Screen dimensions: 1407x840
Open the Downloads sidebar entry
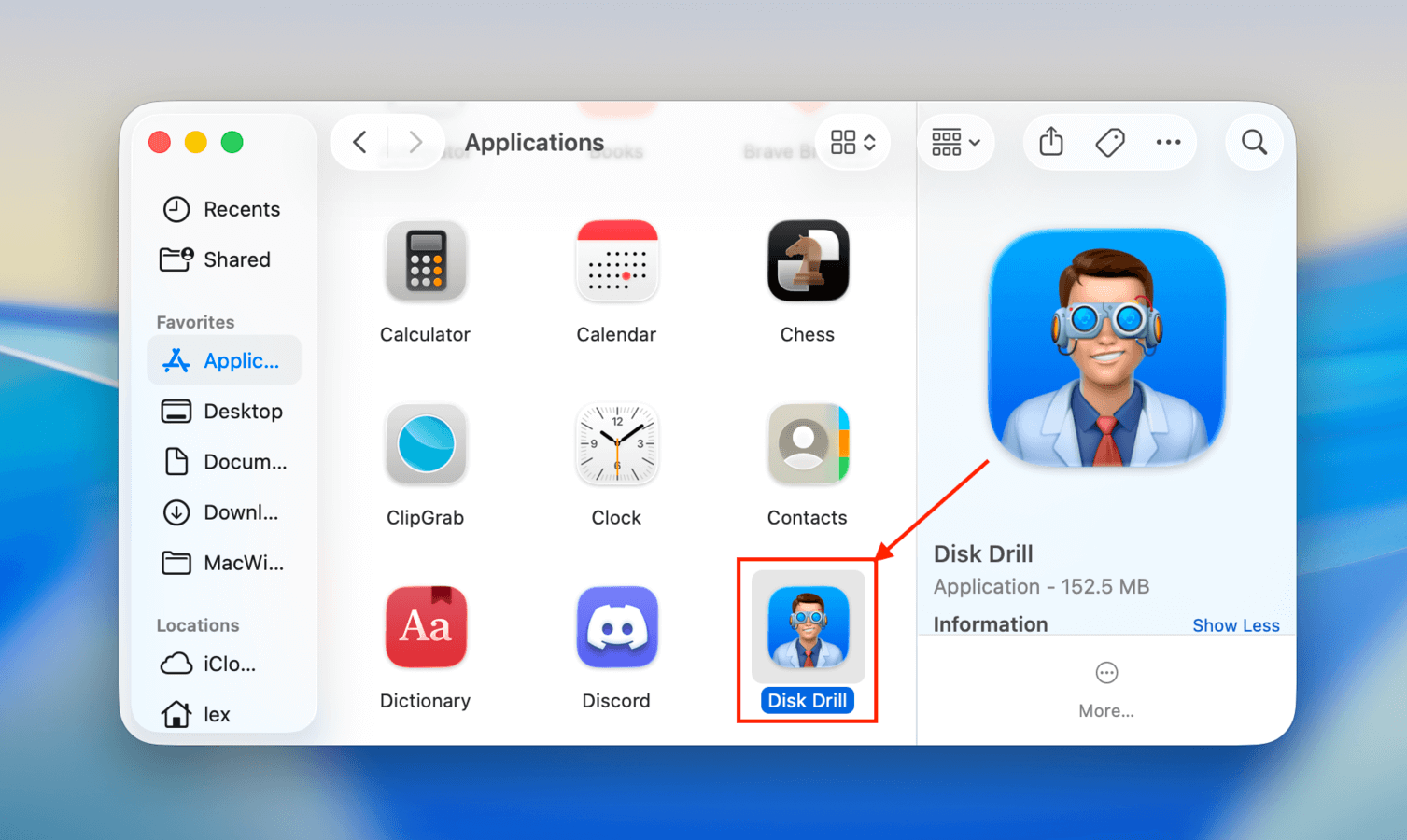(239, 512)
